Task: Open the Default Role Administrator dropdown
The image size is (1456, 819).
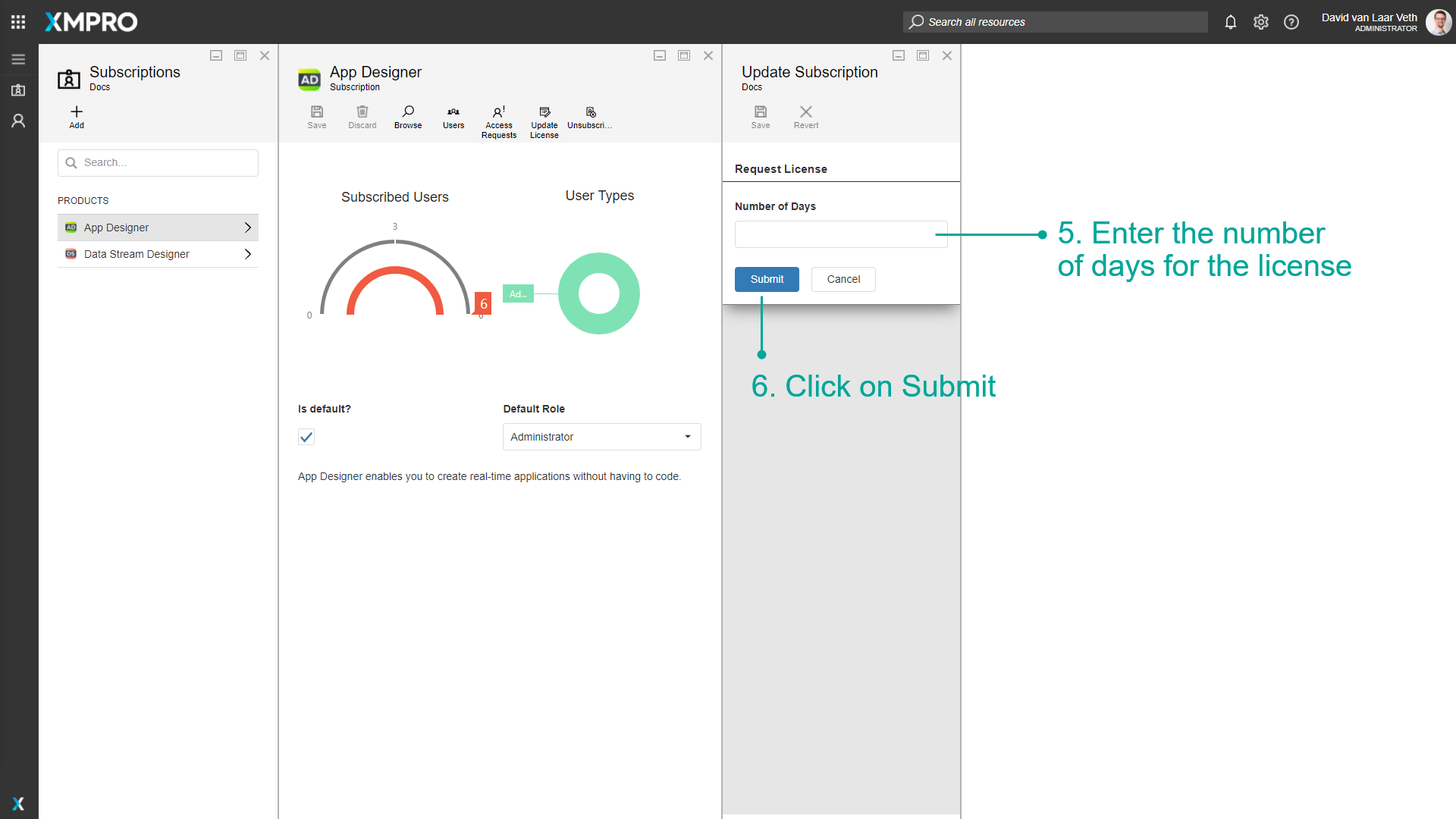Action: (x=601, y=437)
